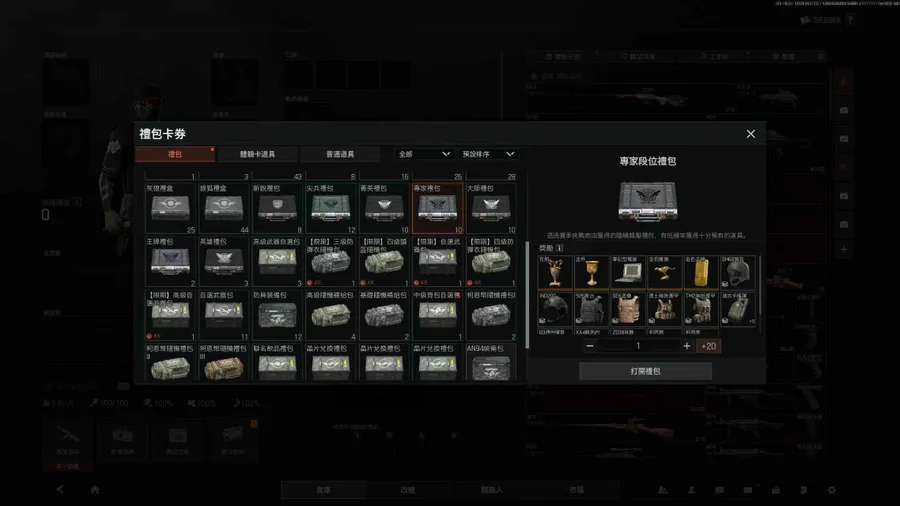Pick the AN94裝備包 item
Viewport: 900px width, 506px height.
[x=491, y=367]
